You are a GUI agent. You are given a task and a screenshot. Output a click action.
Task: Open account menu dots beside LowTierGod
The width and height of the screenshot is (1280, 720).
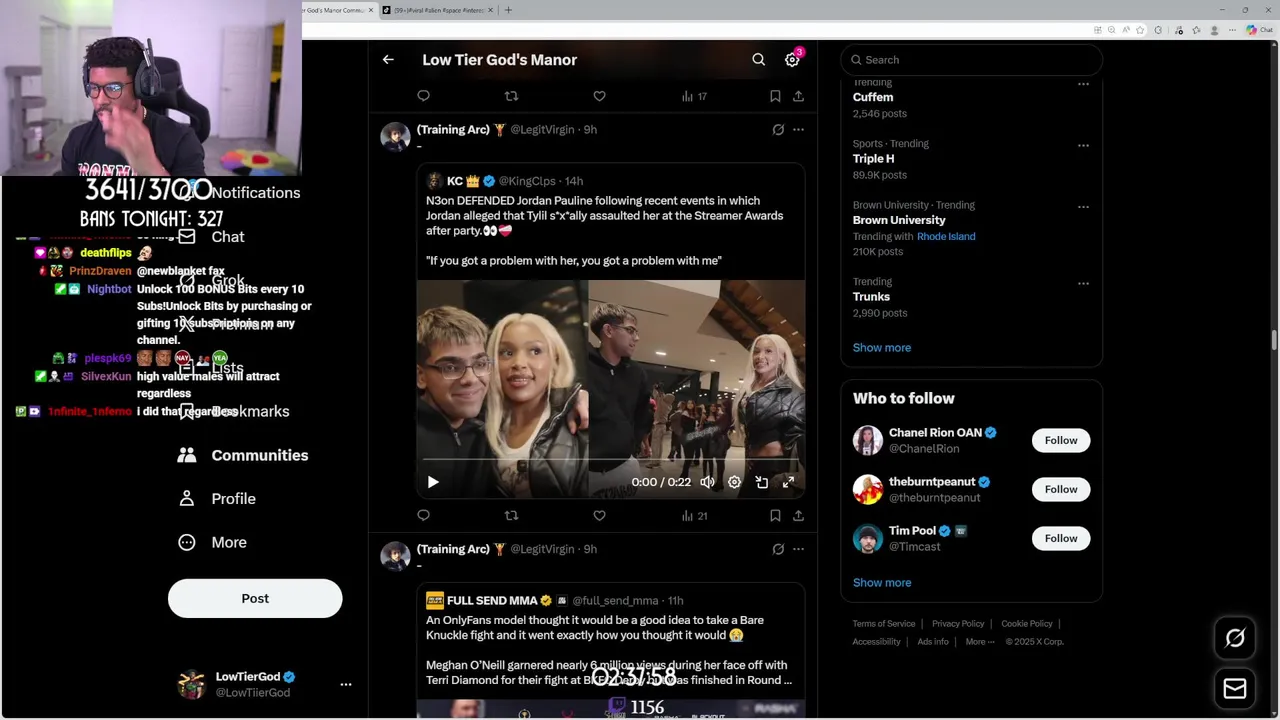(346, 685)
